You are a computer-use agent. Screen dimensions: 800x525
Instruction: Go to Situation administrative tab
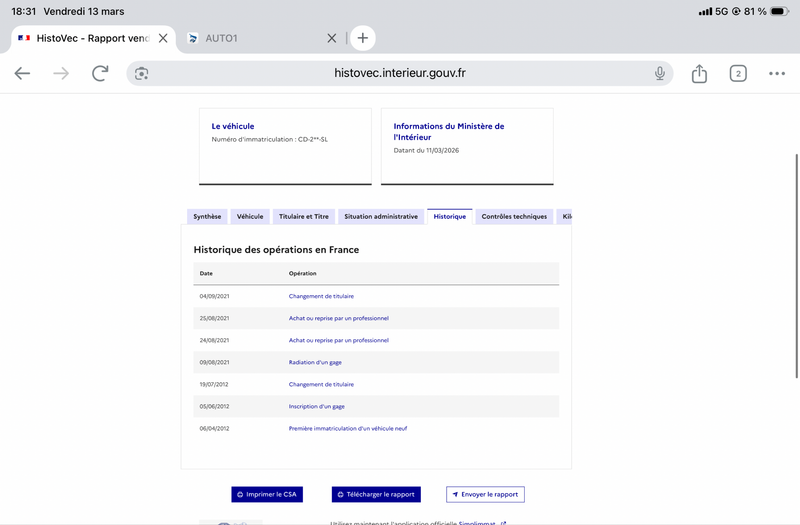381,216
